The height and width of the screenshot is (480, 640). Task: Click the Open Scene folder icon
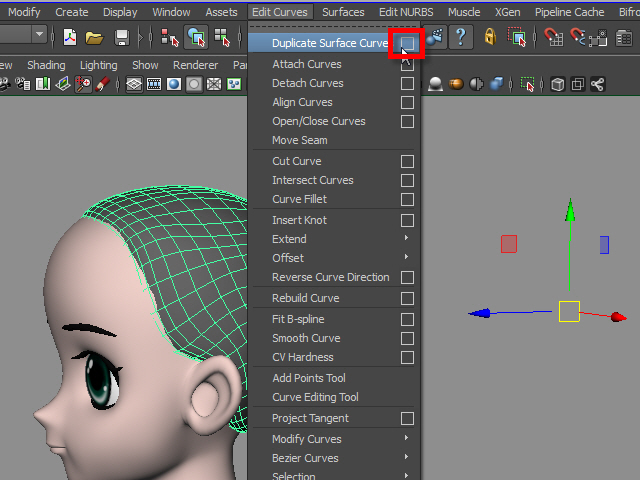(x=94, y=37)
